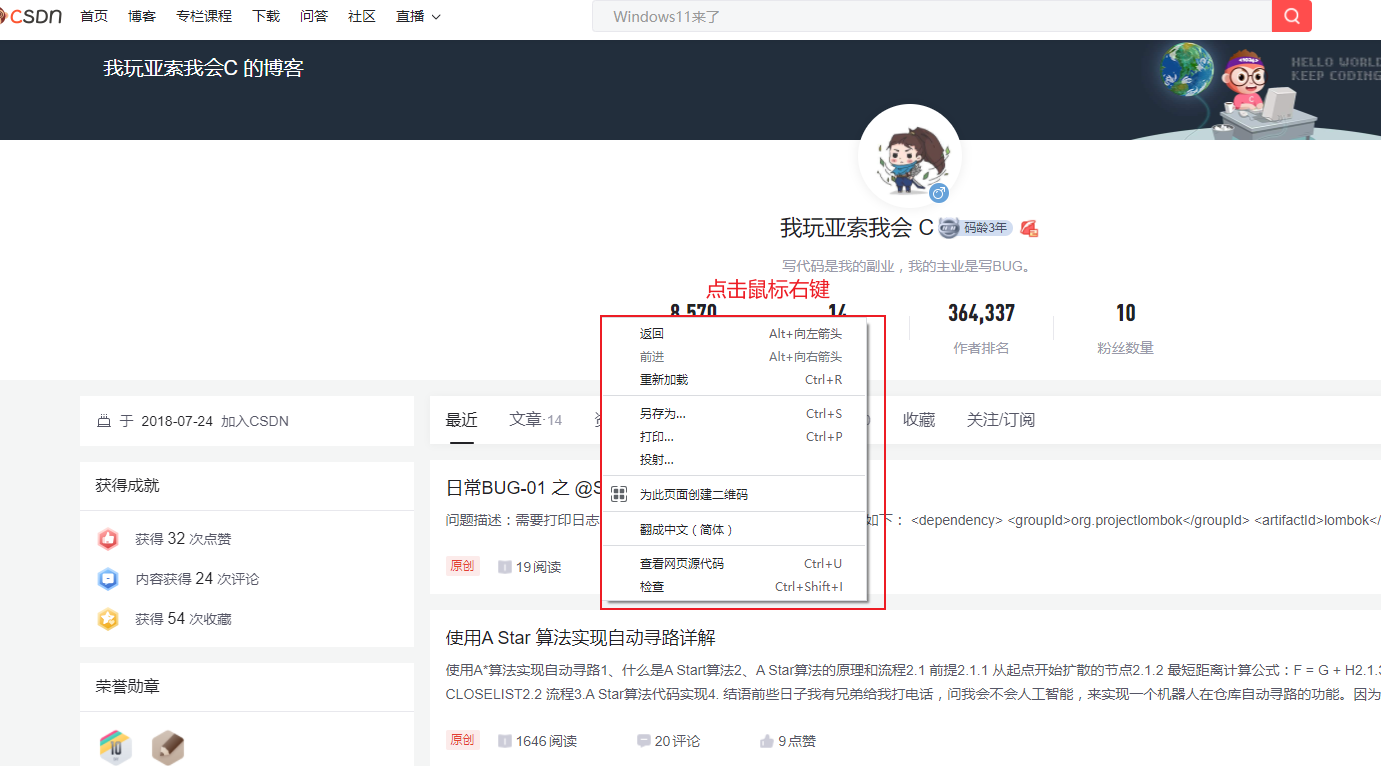The height and width of the screenshot is (766, 1381).
Task: Click the 20评论 count text
Action: 677,741
